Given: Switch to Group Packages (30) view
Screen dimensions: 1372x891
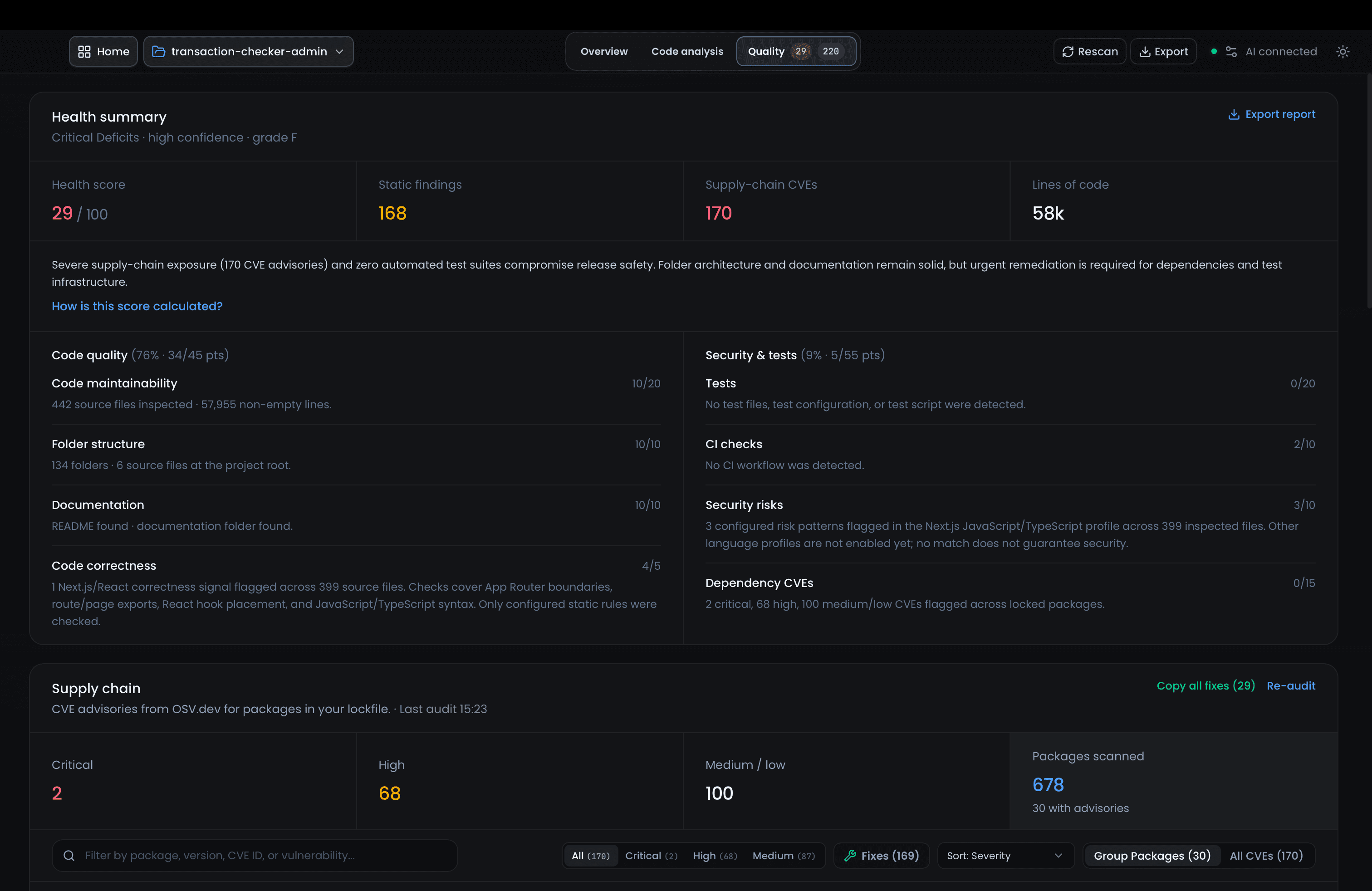Looking at the screenshot, I should (x=1152, y=855).
